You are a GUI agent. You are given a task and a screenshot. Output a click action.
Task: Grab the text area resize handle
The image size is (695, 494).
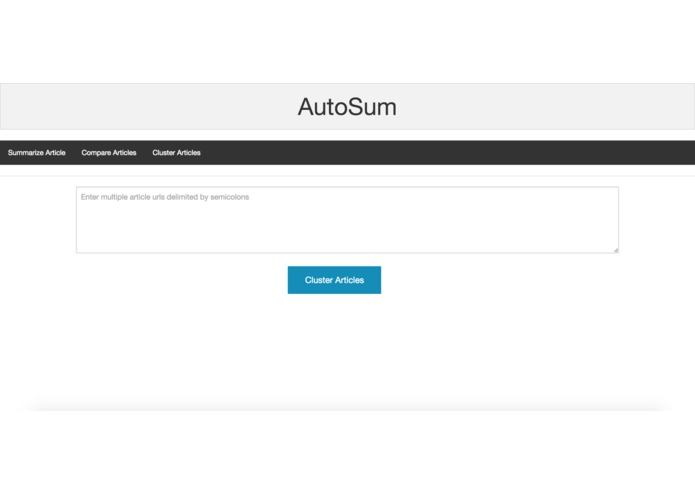[x=616, y=250]
